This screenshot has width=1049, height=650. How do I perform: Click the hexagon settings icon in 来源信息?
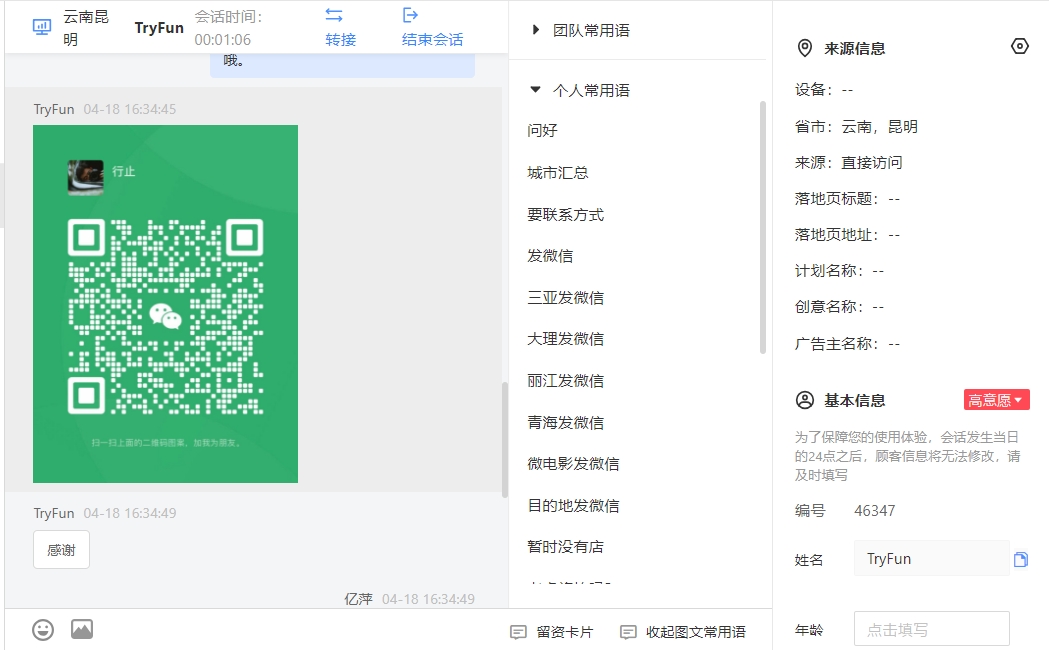[1020, 46]
